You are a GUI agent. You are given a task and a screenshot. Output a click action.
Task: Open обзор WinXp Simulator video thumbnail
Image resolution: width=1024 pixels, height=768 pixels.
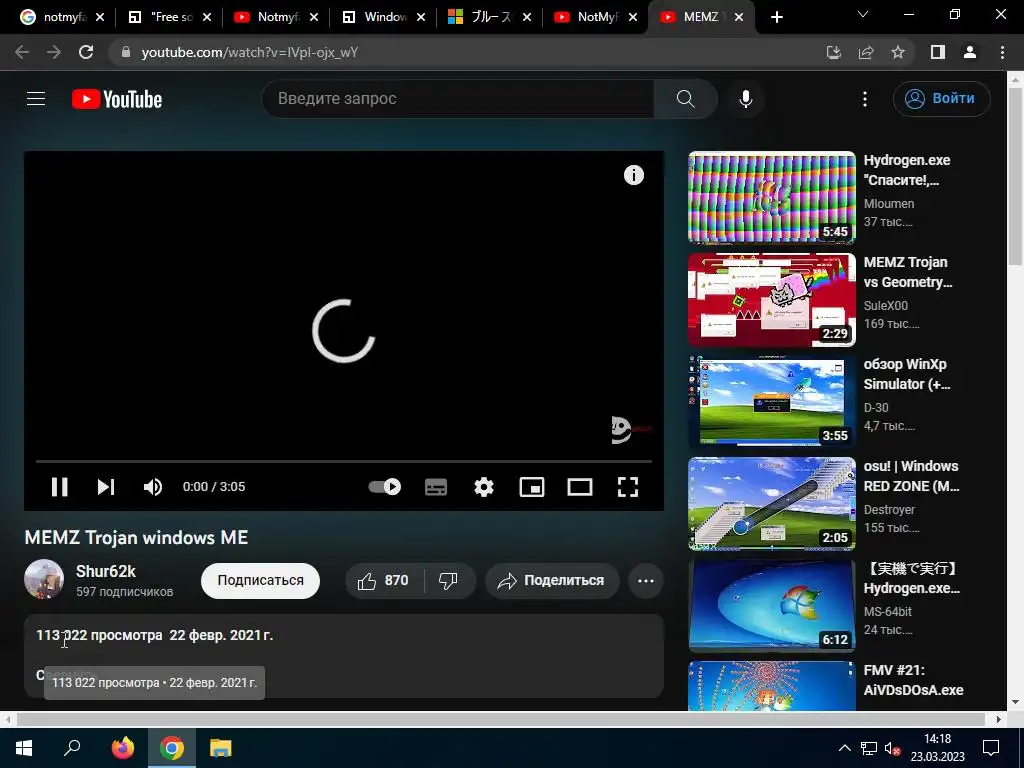pos(772,401)
